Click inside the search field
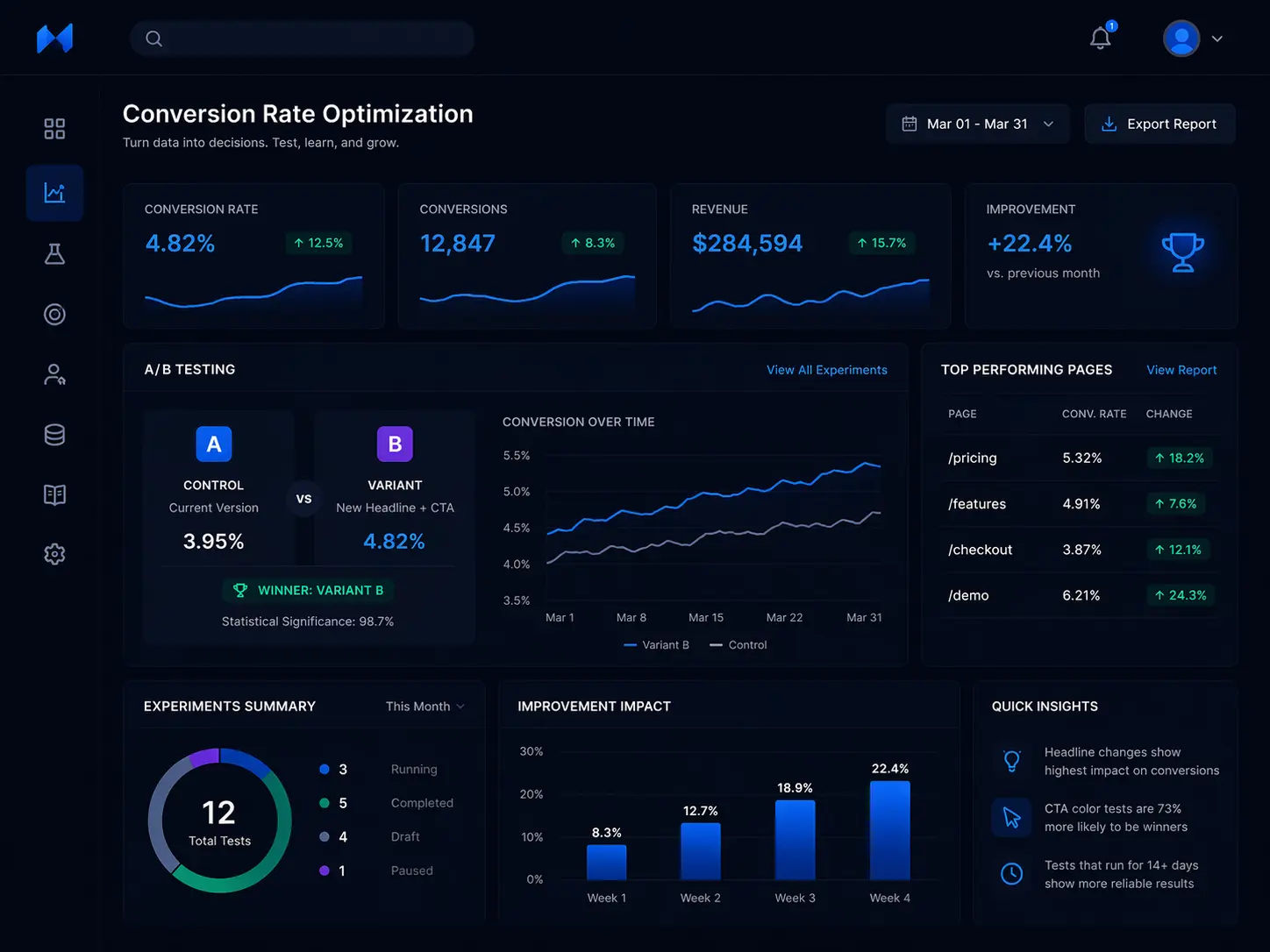1270x952 pixels. click(x=302, y=38)
